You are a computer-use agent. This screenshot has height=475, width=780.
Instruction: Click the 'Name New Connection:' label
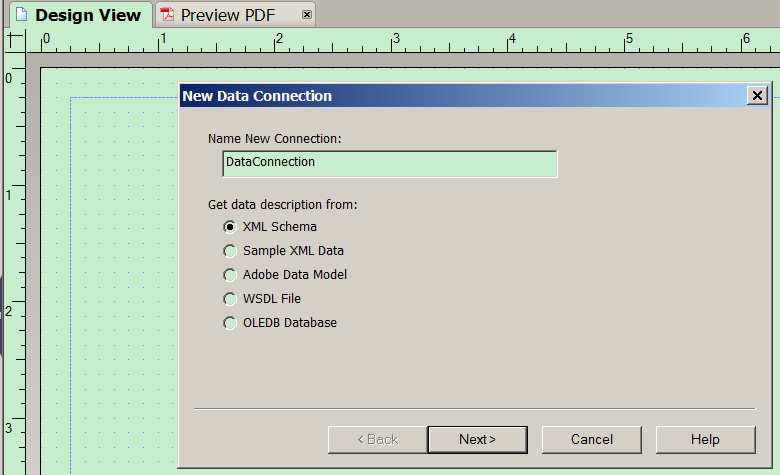[275, 139]
